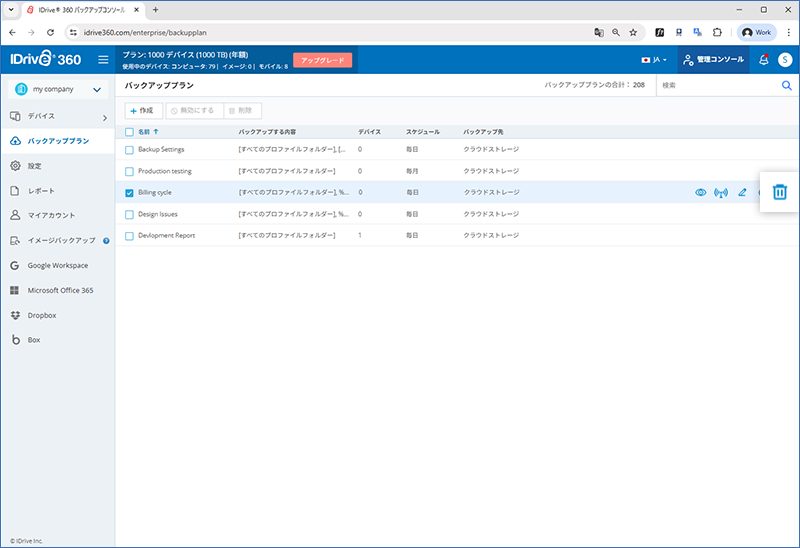This screenshot has height=548, width=800.
Task: Open the my company dropdown
Action: [x=58, y=90]
